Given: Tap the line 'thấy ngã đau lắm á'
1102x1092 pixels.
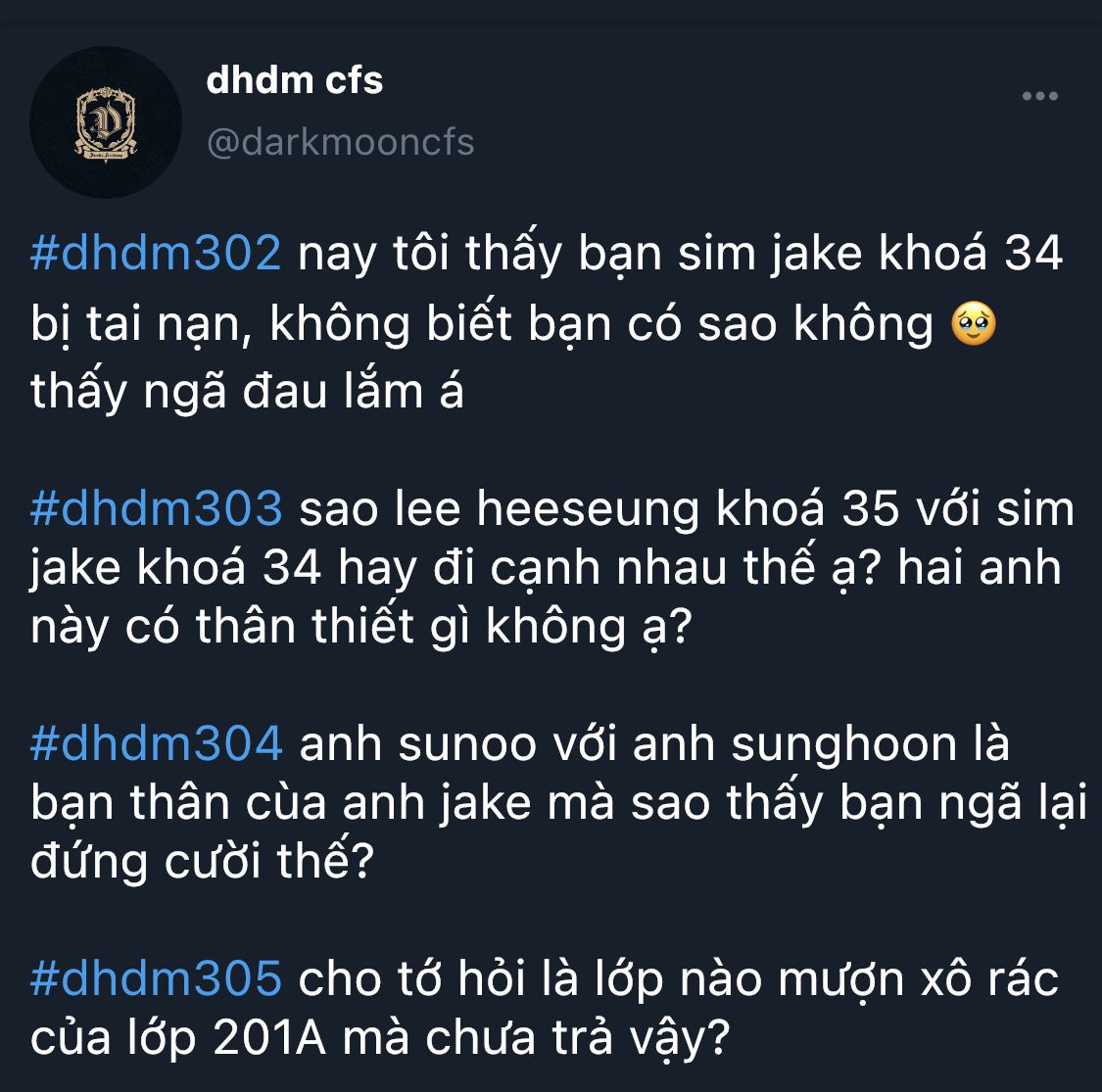Looking at the screenshot, I should point(248,391).
